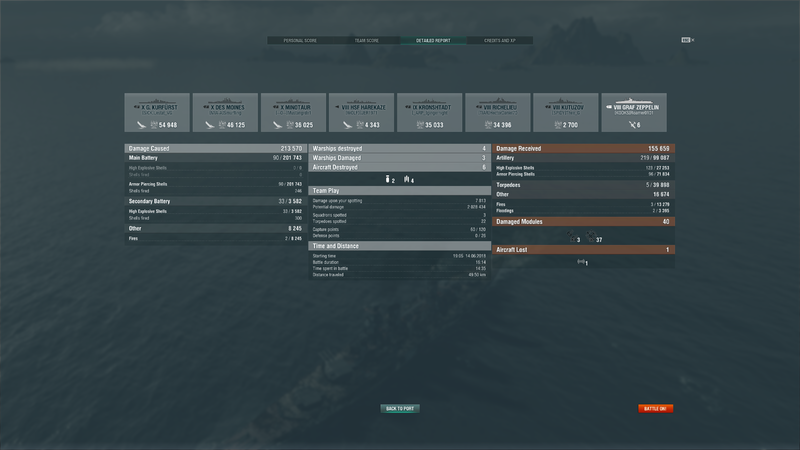Viewport: 800px width, 450px height.
Task: Click the Graf Zeppelin carrier silhouette icon
Action: click(x=633, y=101)
